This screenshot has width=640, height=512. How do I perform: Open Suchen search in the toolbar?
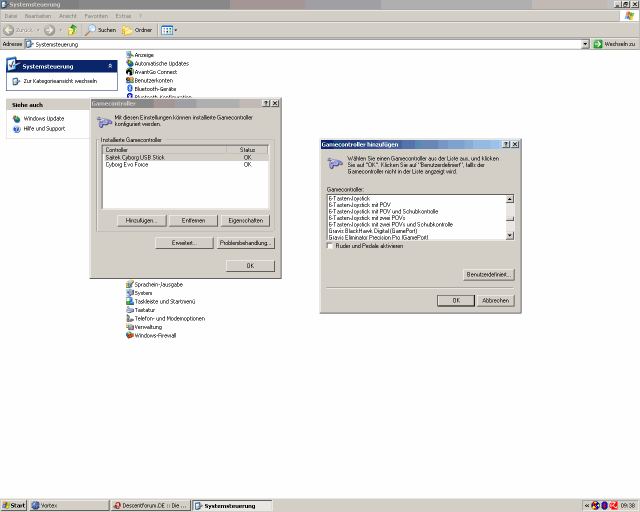(x=100, y=30)
